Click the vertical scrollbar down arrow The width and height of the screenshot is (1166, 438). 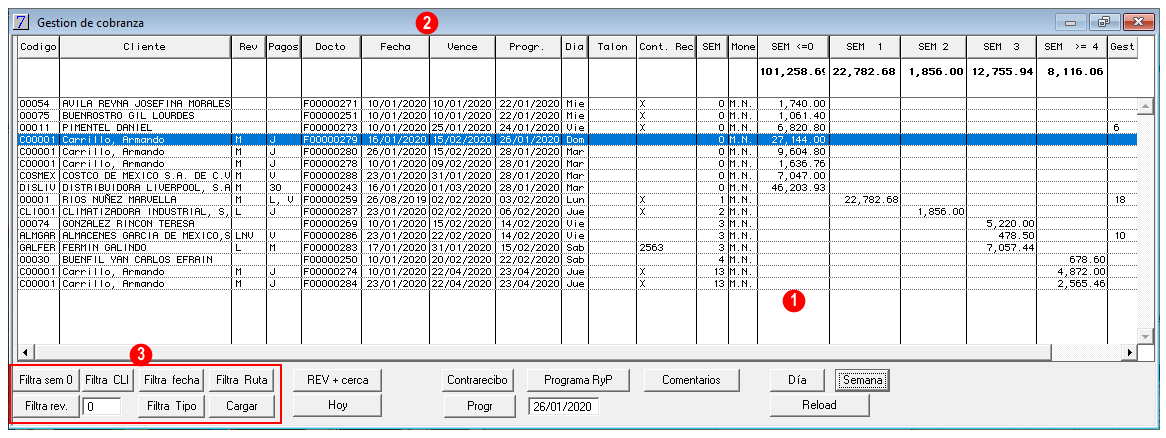[x=1144, y=337]
